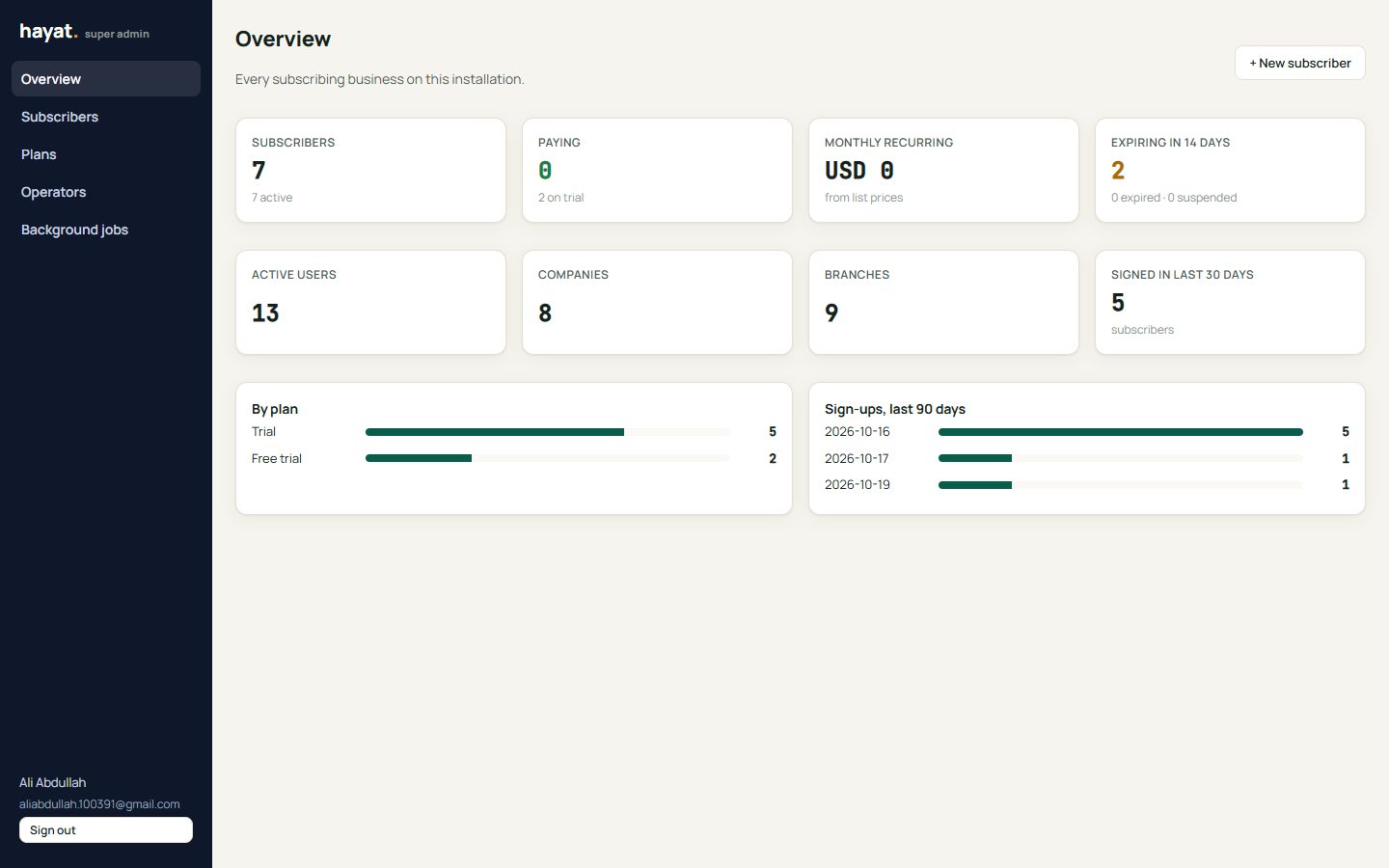Open Background jobs page

tap(106, 230)
